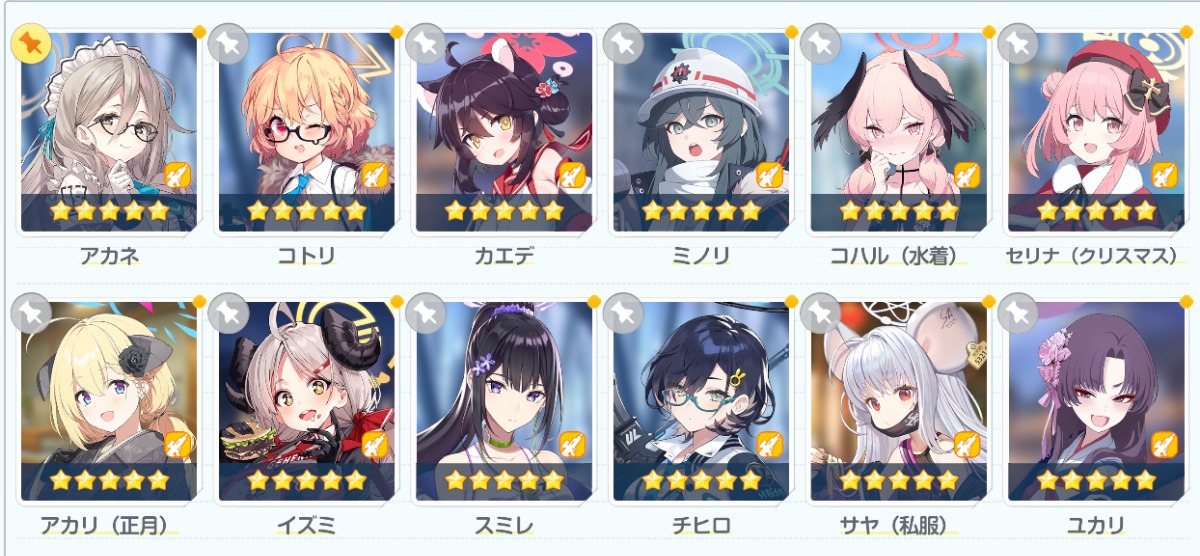
Task: Select the スミレ student thumbnail
Action: pyautogui.click(x=504, y=401)
